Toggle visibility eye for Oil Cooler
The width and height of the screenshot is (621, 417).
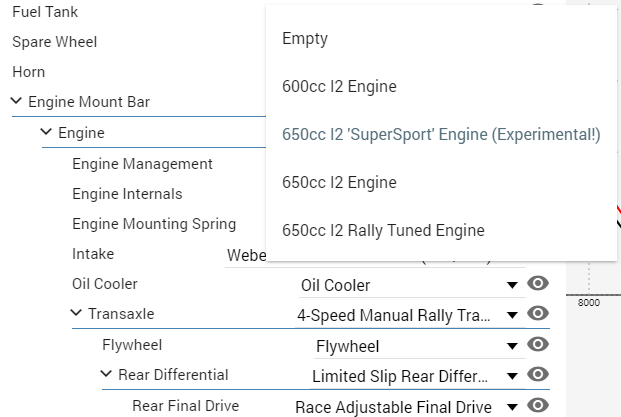coord(538,284)
